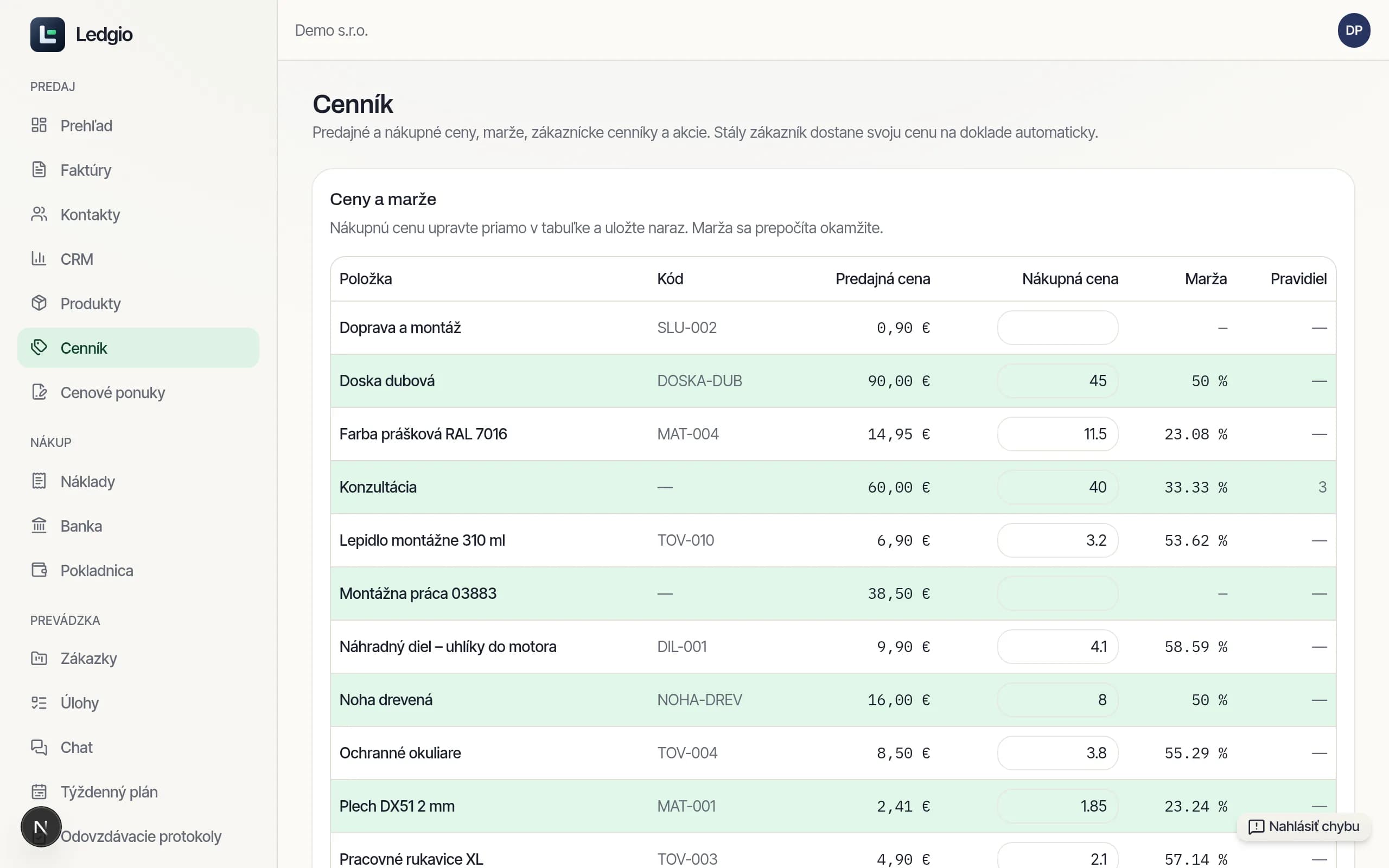Click purchase price field for Doska dubová
Image resolution: width=1389 pixels, height=868 pixels.
tap(1057, 381)
